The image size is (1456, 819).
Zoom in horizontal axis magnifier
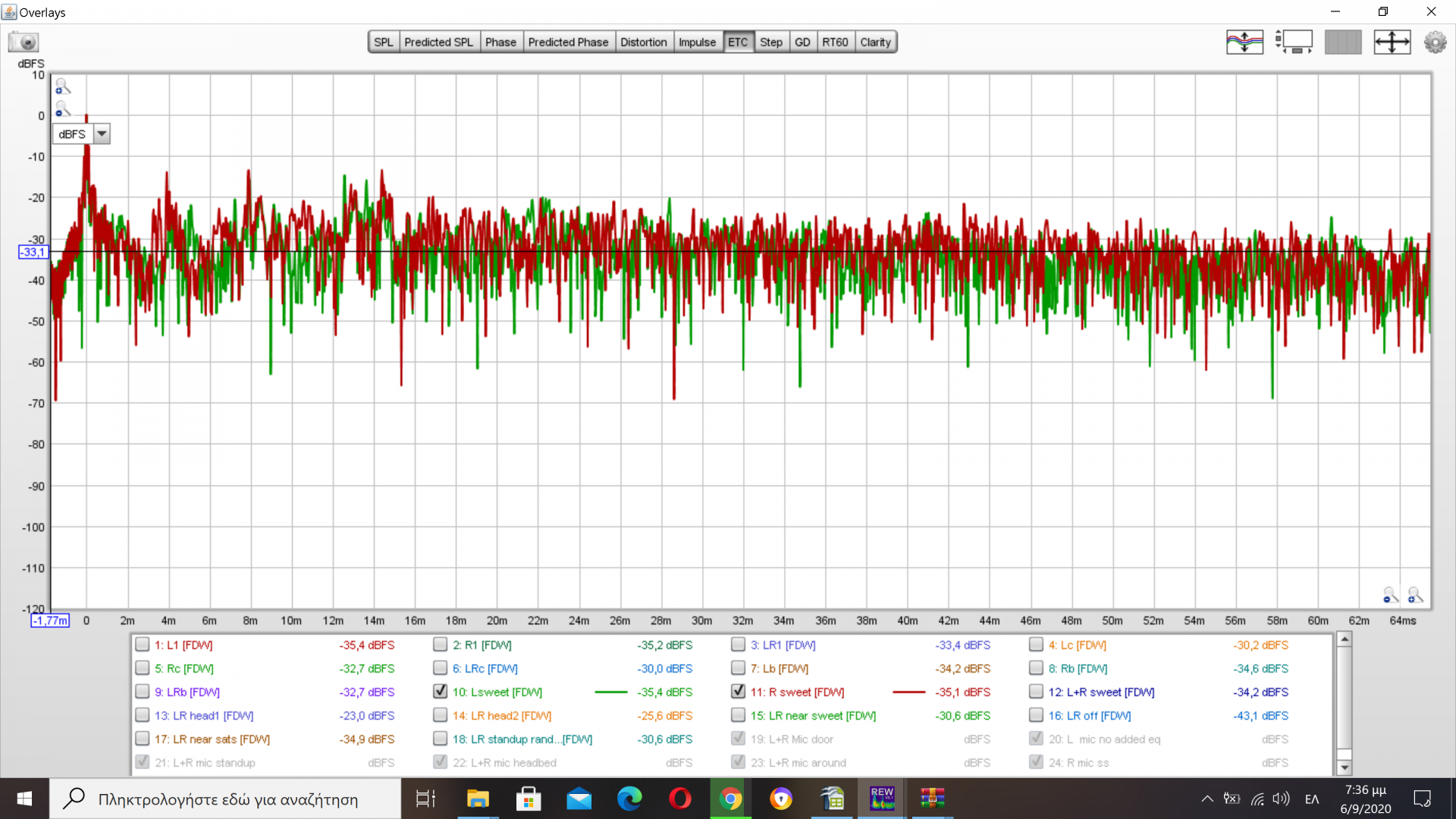1415,595
